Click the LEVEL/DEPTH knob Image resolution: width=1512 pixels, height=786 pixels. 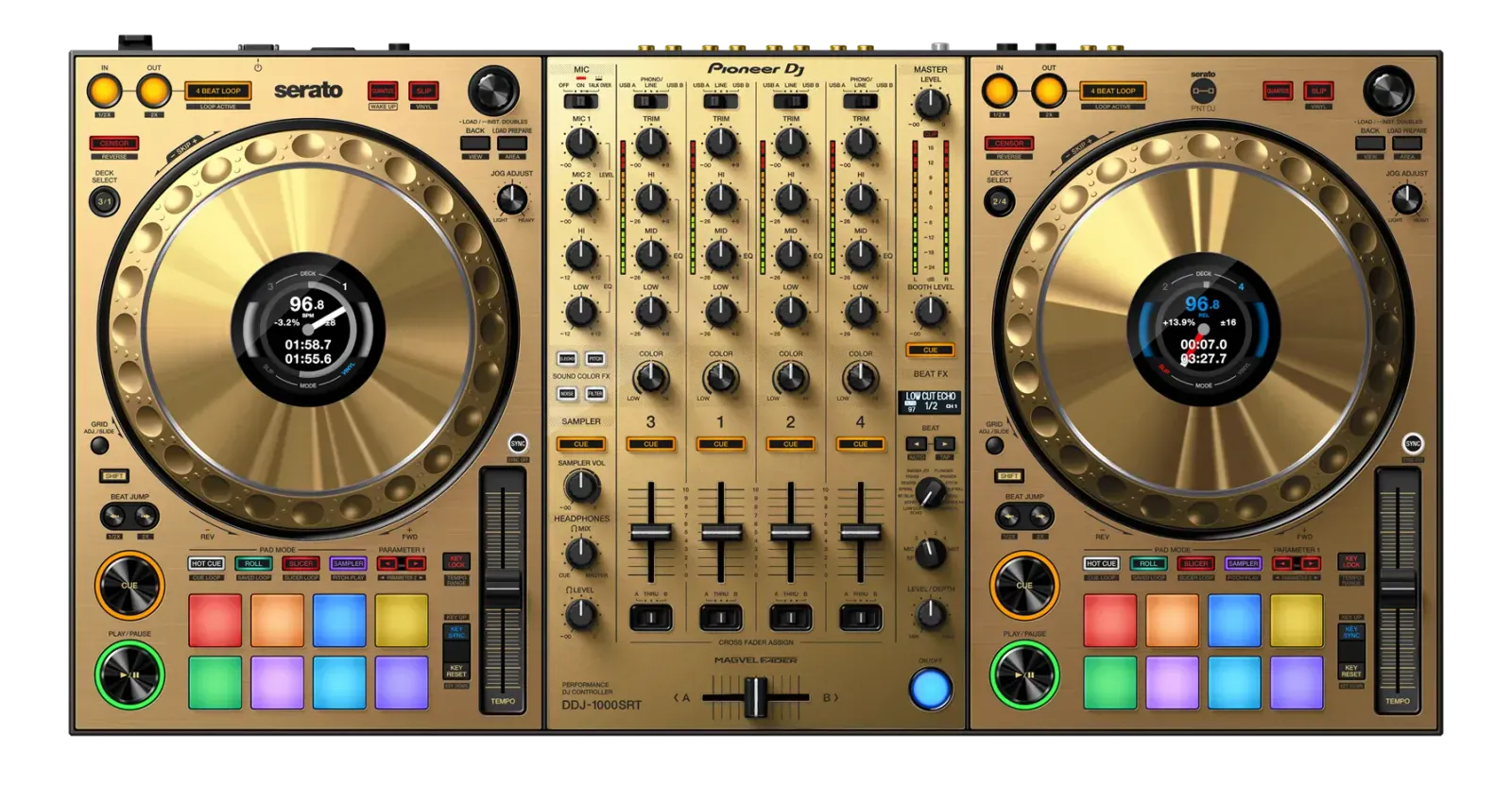(931, 614)
